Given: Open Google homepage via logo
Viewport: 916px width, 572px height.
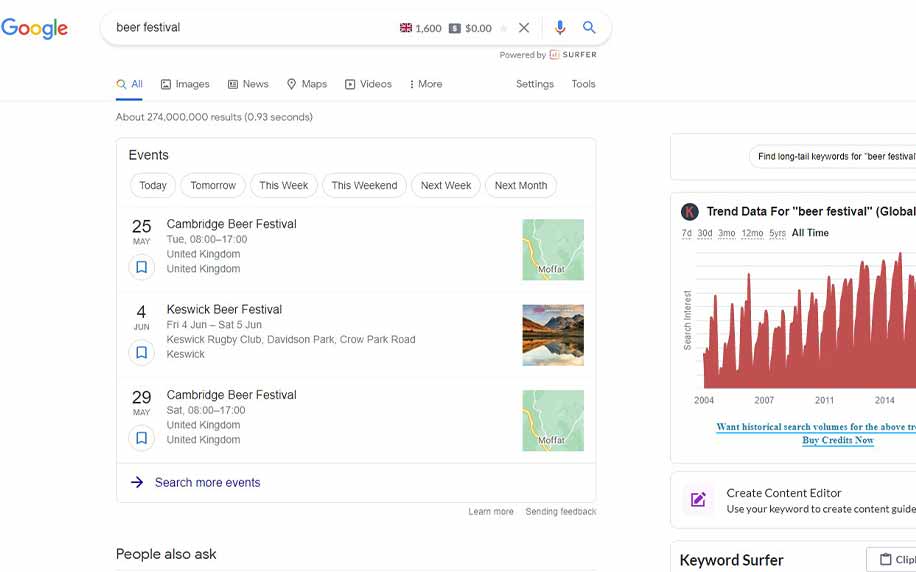Looking at the screenshot, I should click(x=35, y=28).
